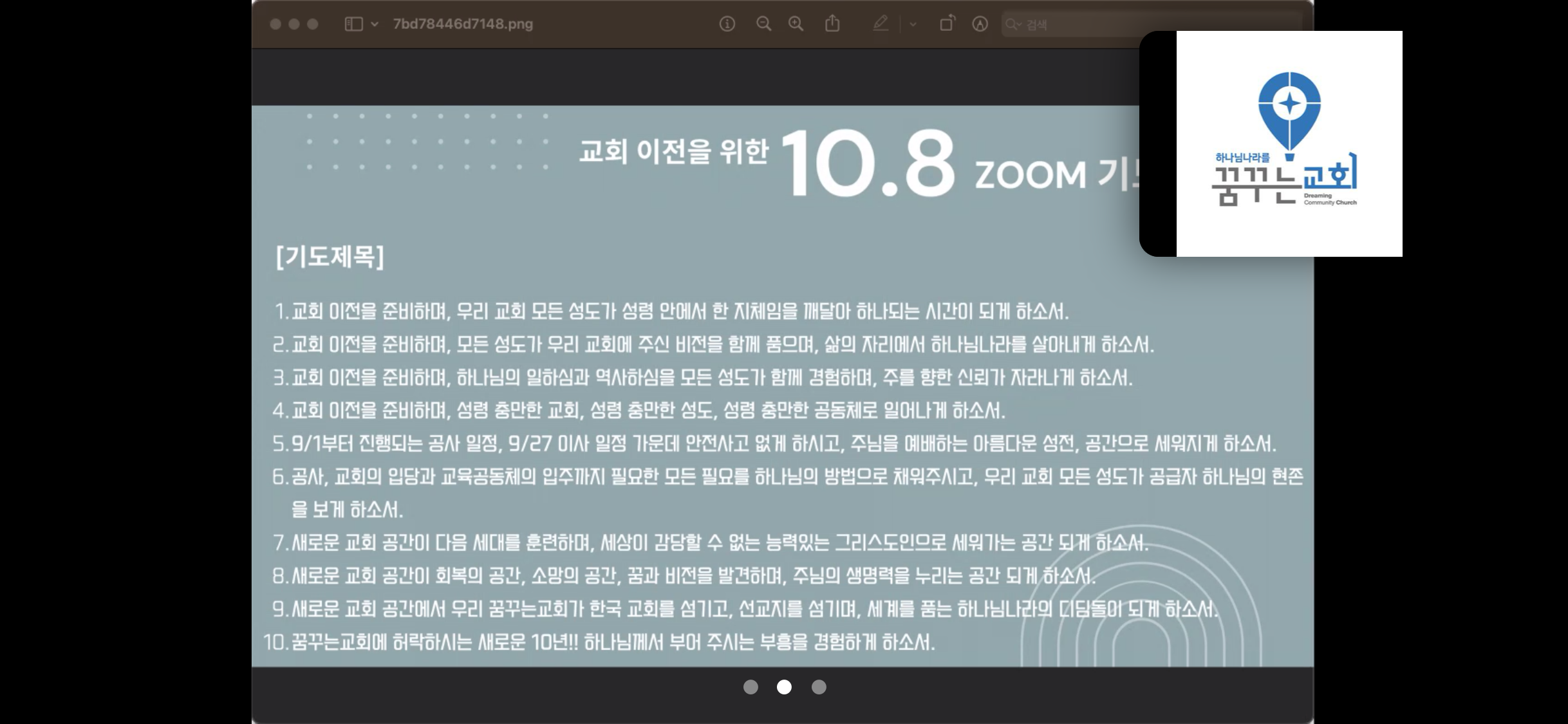
Task: Rotate the image with rotate icon
Action: [x=947, y=24]
